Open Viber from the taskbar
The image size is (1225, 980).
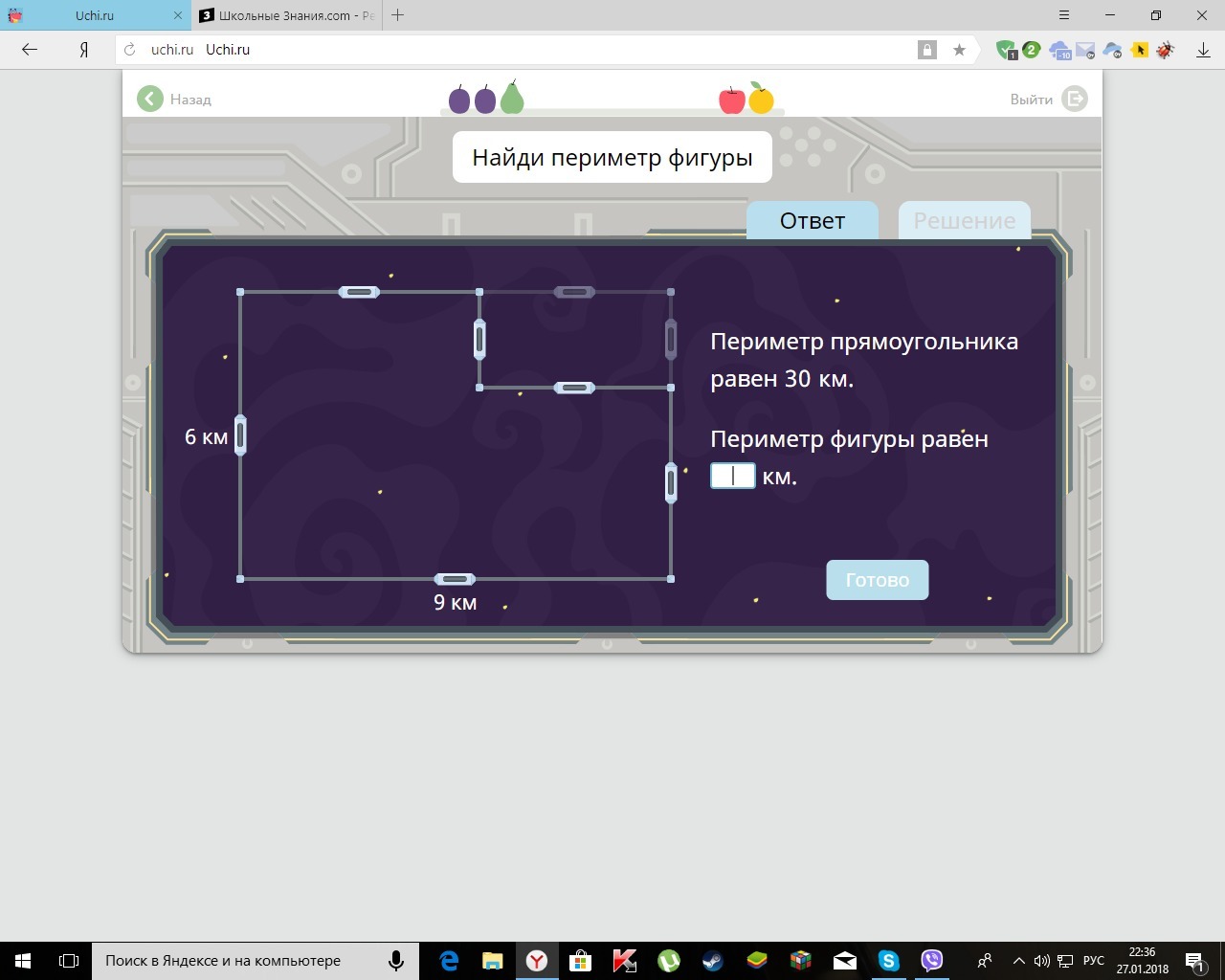click(x=931, y=960)
